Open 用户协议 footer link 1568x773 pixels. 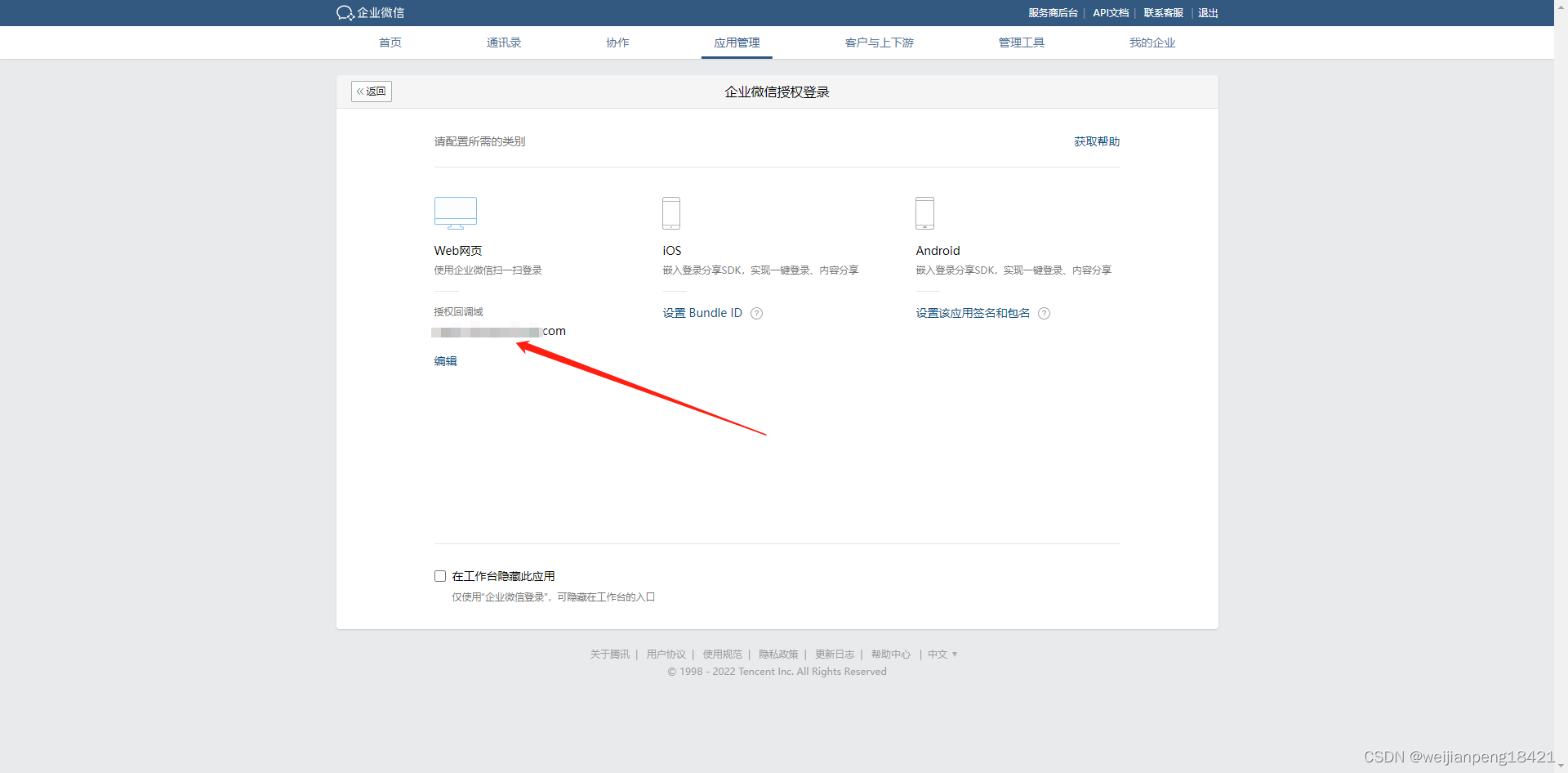[666, 655]
